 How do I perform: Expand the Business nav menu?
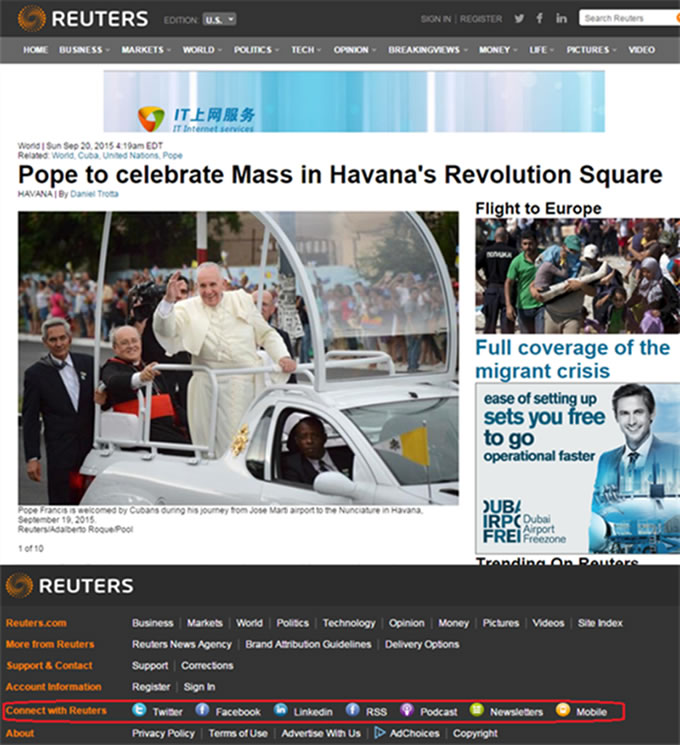pos(84,50)
